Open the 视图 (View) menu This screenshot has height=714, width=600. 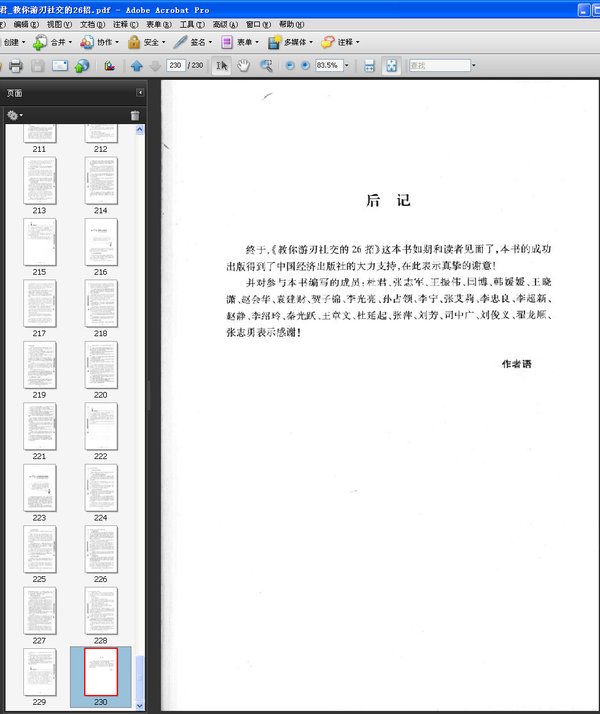pyautogui.click(x=59, y=24)
